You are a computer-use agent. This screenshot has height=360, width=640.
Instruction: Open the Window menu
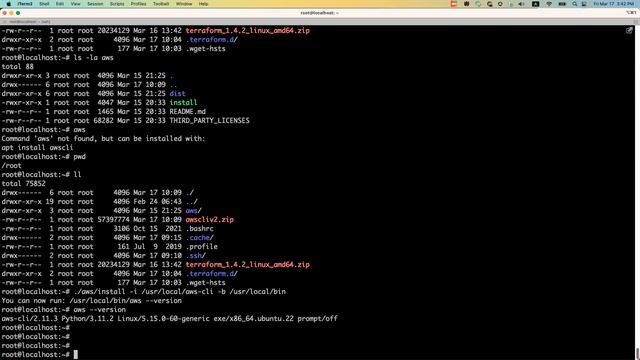tap(184, 4)
